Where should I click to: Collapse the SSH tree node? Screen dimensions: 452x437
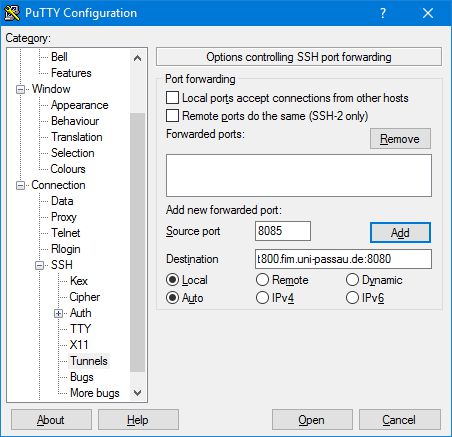(39, 265)
